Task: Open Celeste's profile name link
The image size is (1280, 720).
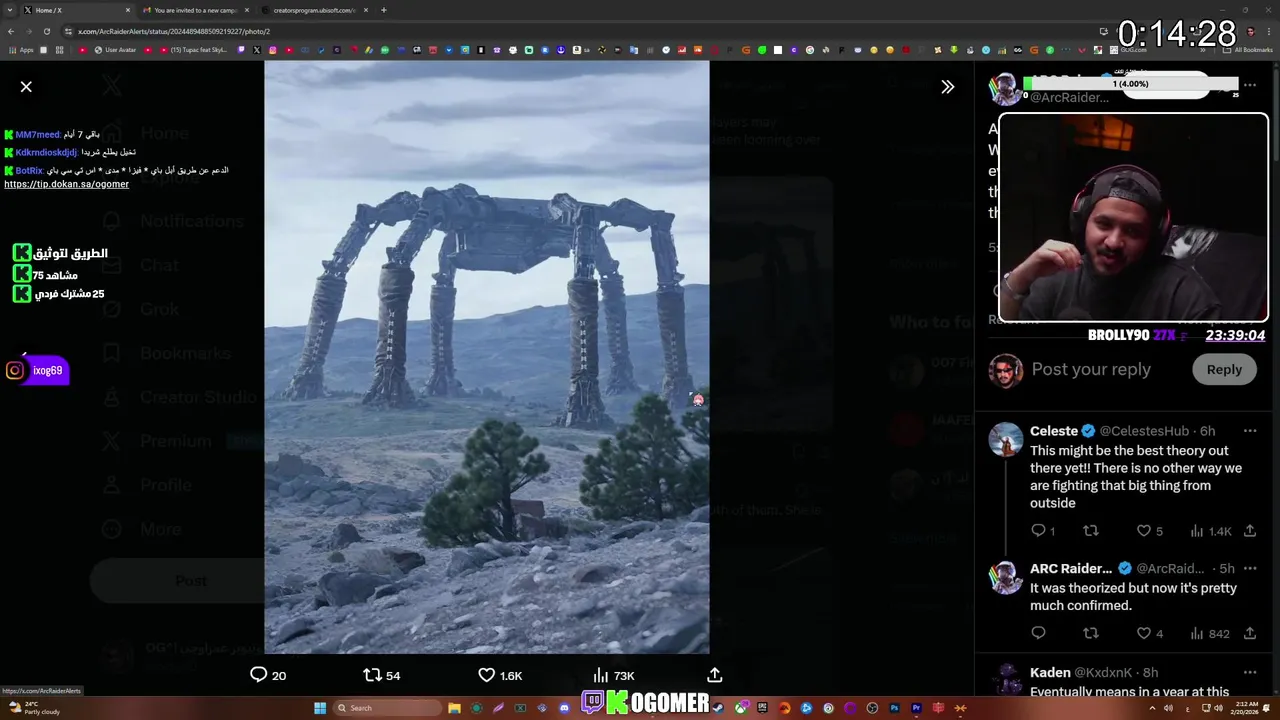Action: [x=1054, y=431]
